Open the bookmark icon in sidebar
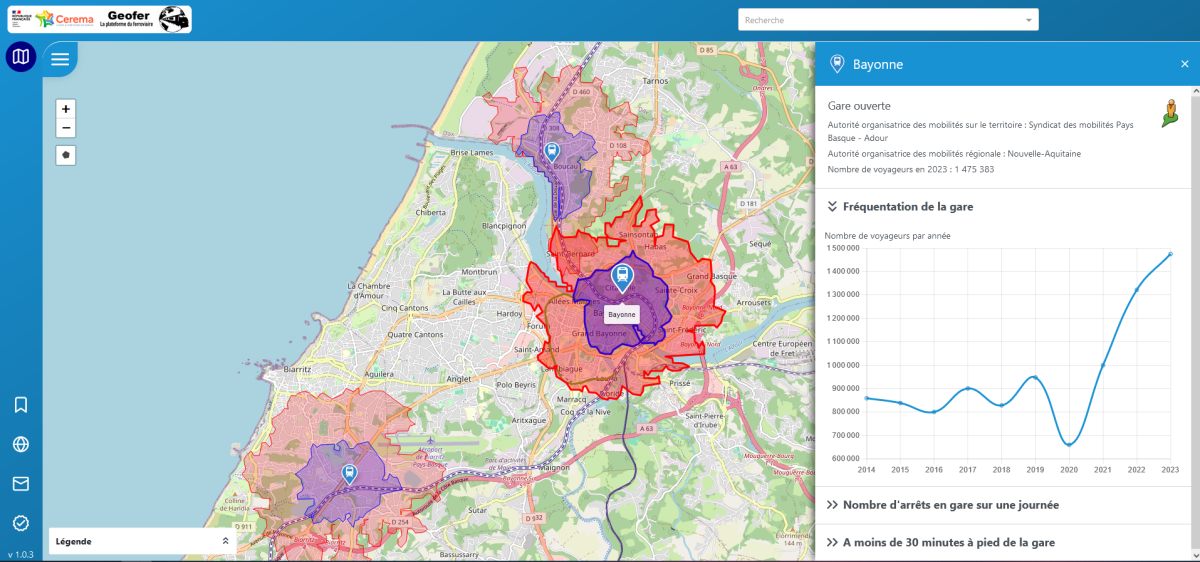Screen dimensions: 1200x562 click(x=21, y=405)
